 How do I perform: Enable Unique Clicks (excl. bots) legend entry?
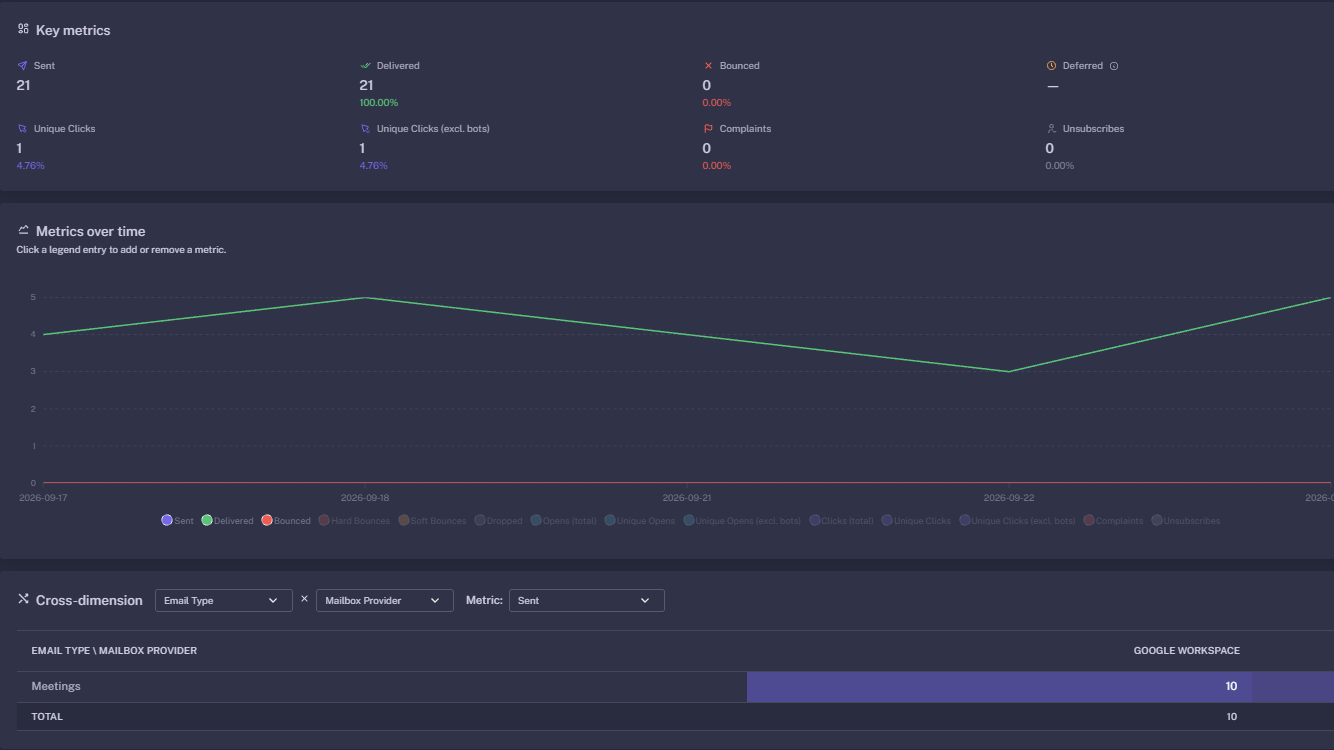(1017, 521)
